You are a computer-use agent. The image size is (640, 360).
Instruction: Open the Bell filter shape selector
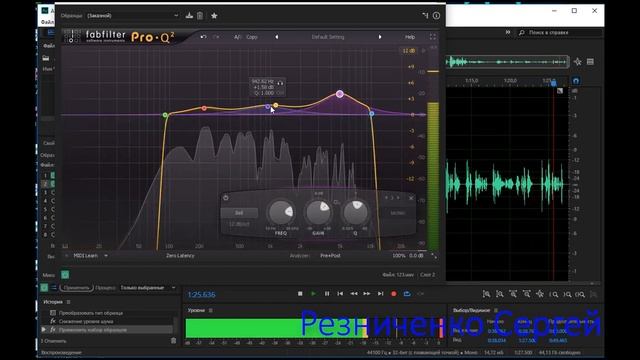239,213
